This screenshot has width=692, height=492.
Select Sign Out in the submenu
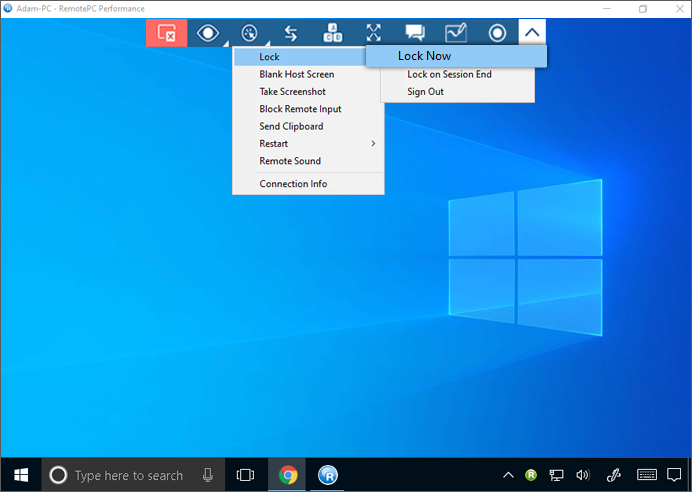pyautogui.click(x=425, y=92)
